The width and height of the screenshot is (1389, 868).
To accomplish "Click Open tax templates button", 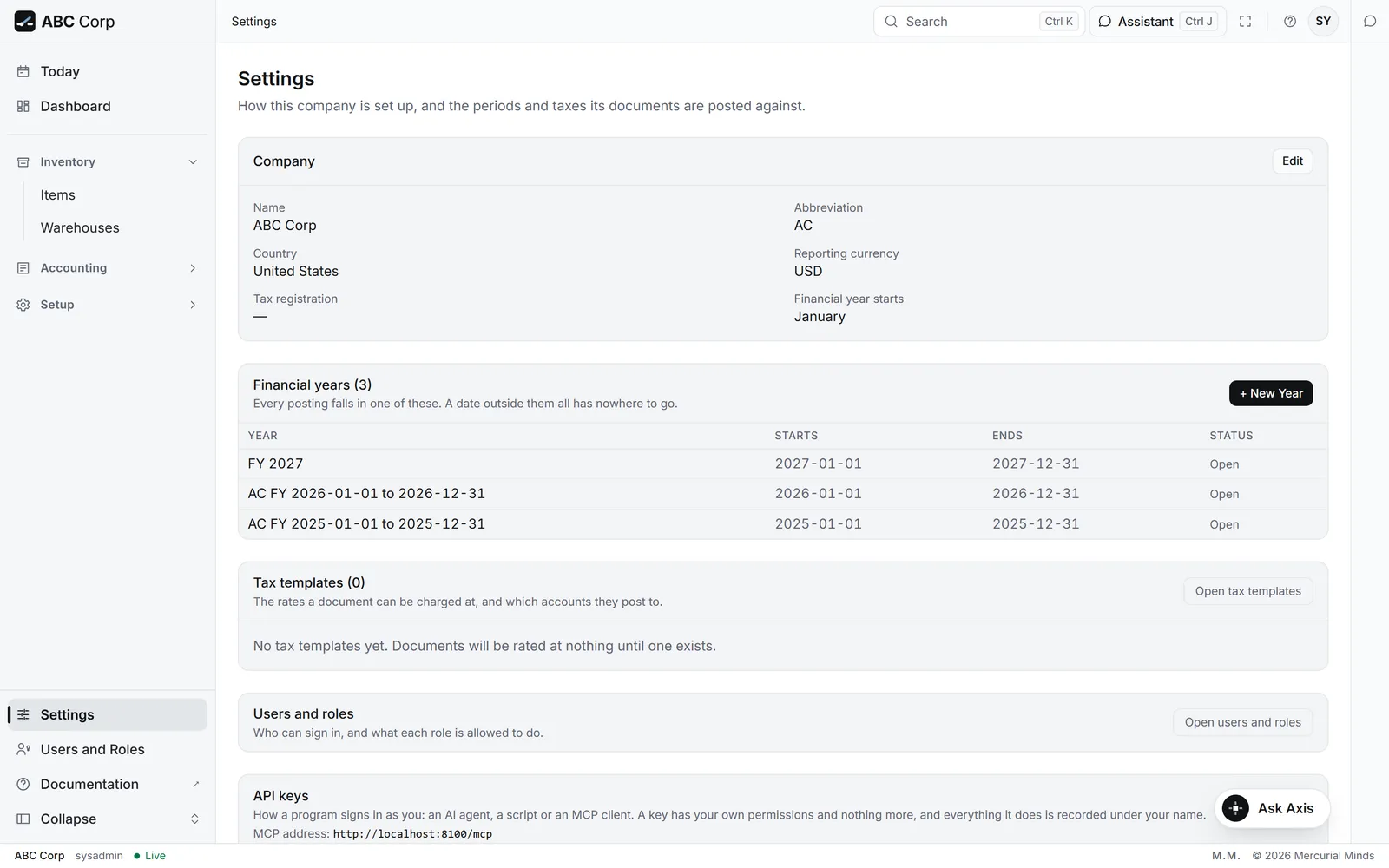I will coord(1248,591).
